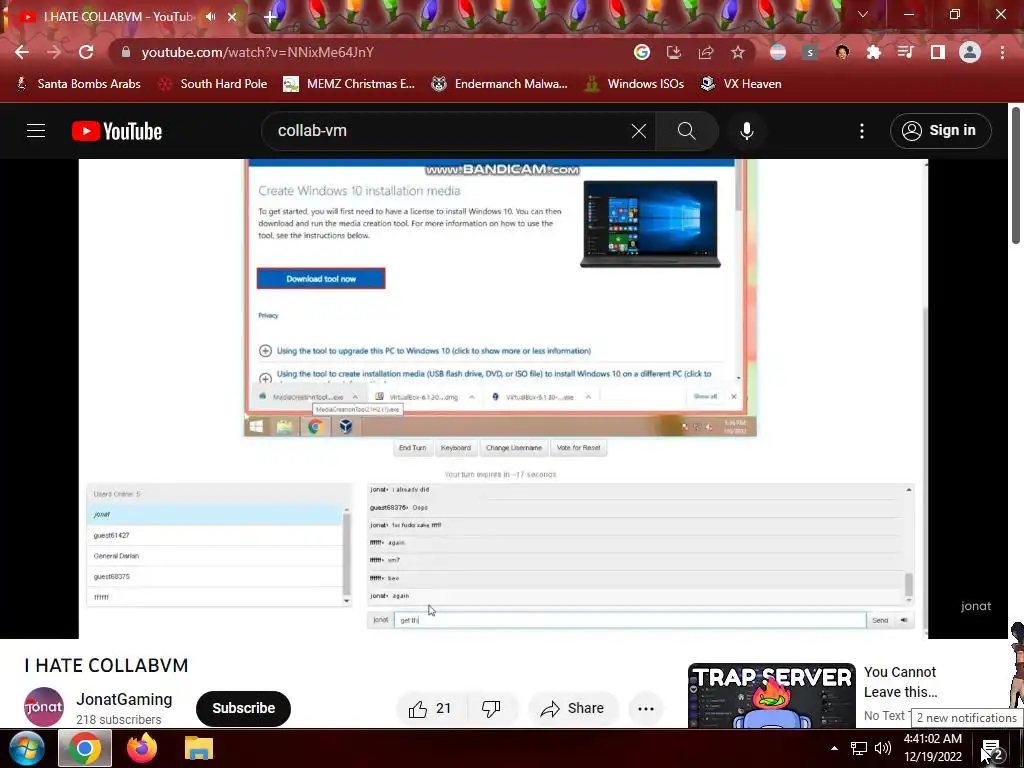
Task: Open Chrome three-dot menu
Action: point(1002,52)
